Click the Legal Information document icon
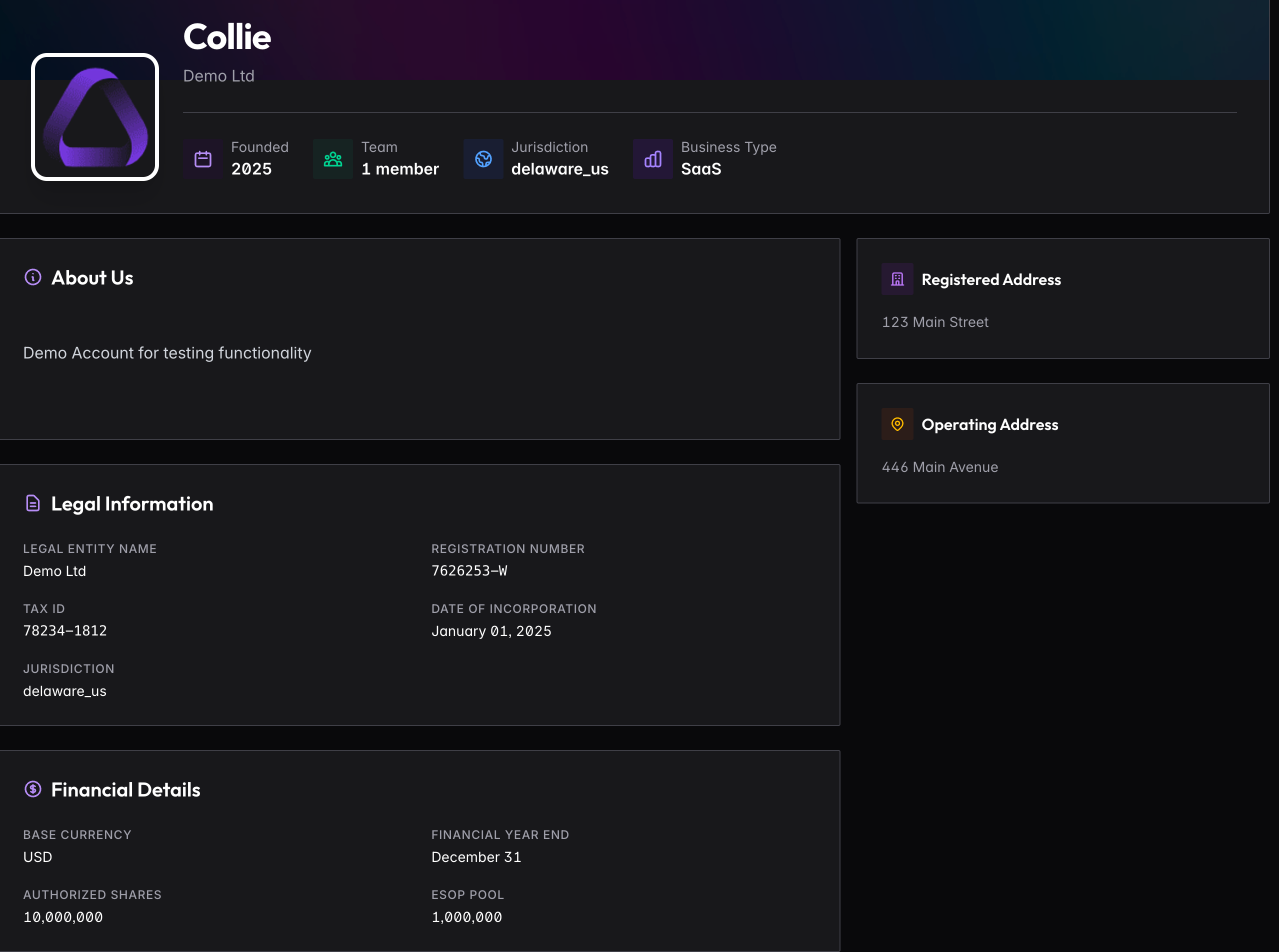1279x952 pixels. 31,503
